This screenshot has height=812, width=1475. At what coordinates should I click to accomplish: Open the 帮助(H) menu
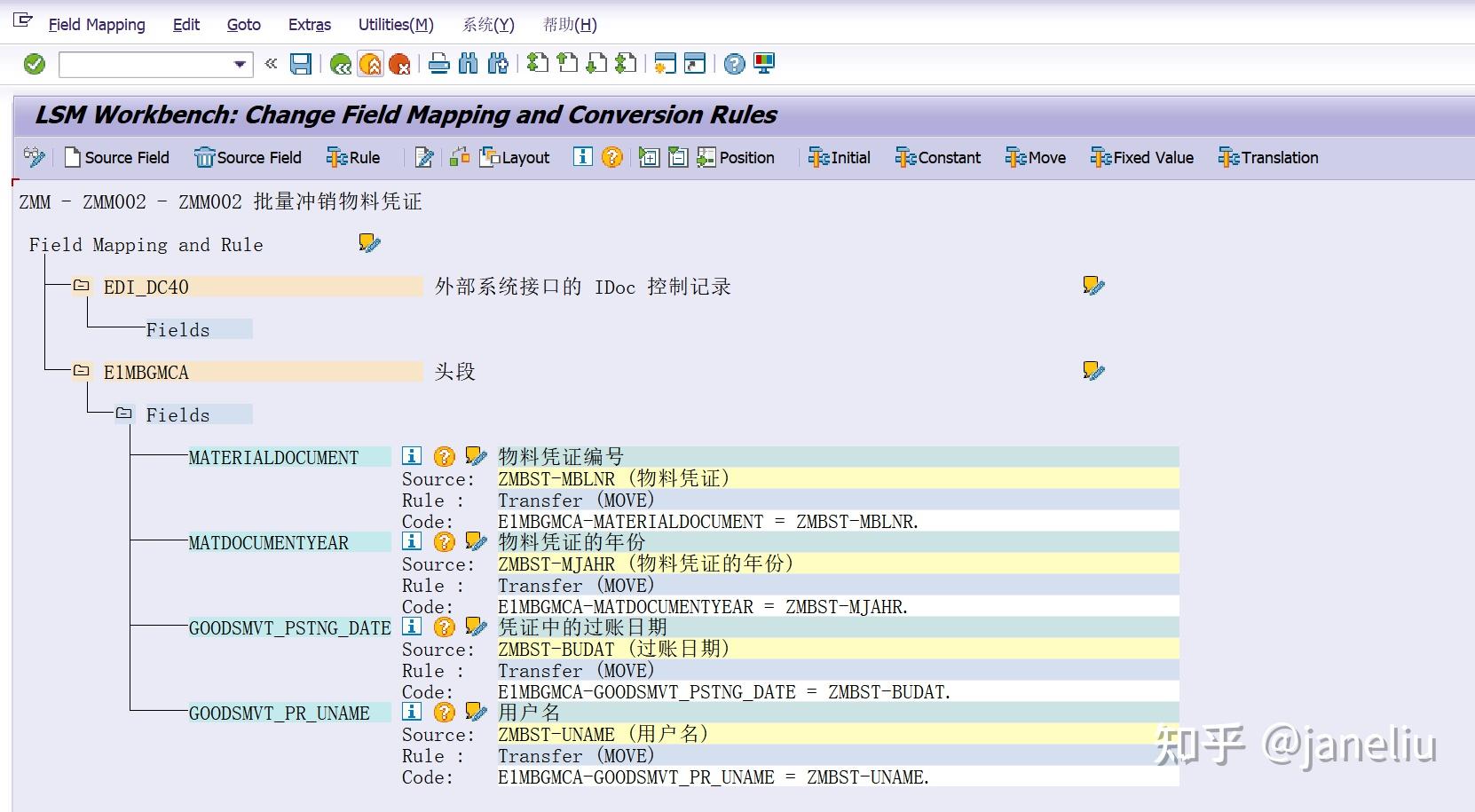tap(570, 25)
